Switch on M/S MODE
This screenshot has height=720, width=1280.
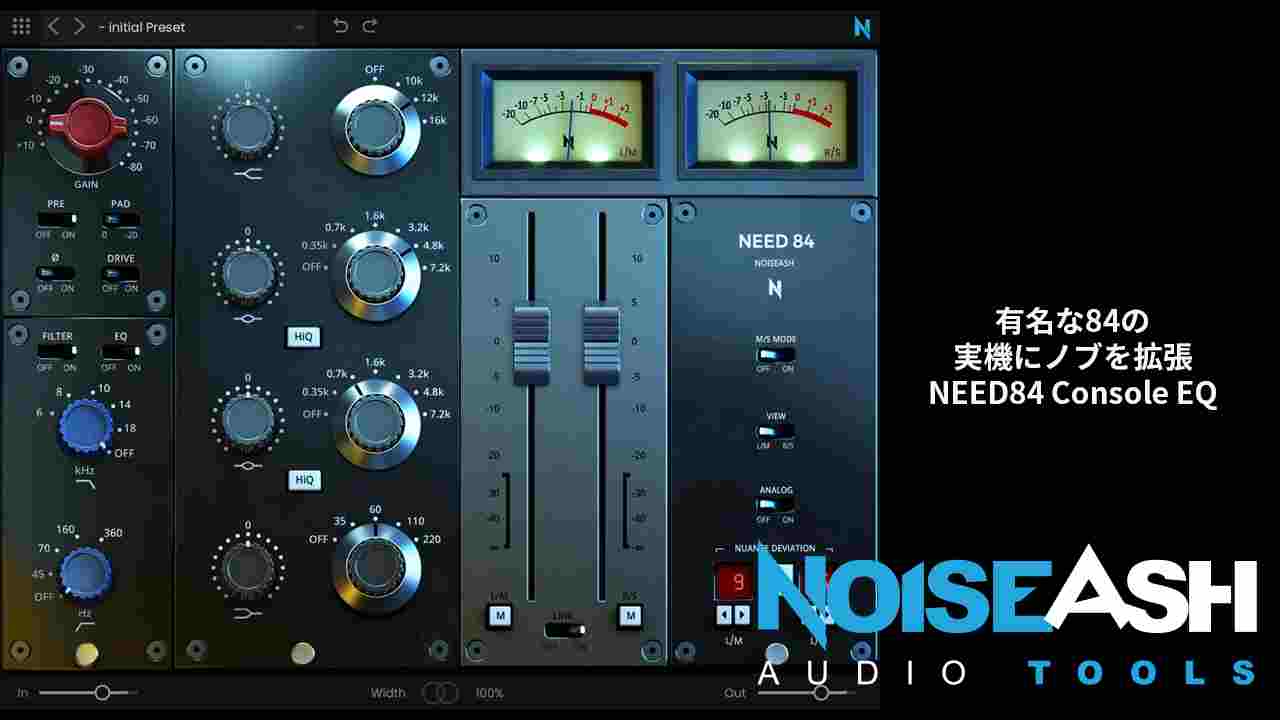775,354
